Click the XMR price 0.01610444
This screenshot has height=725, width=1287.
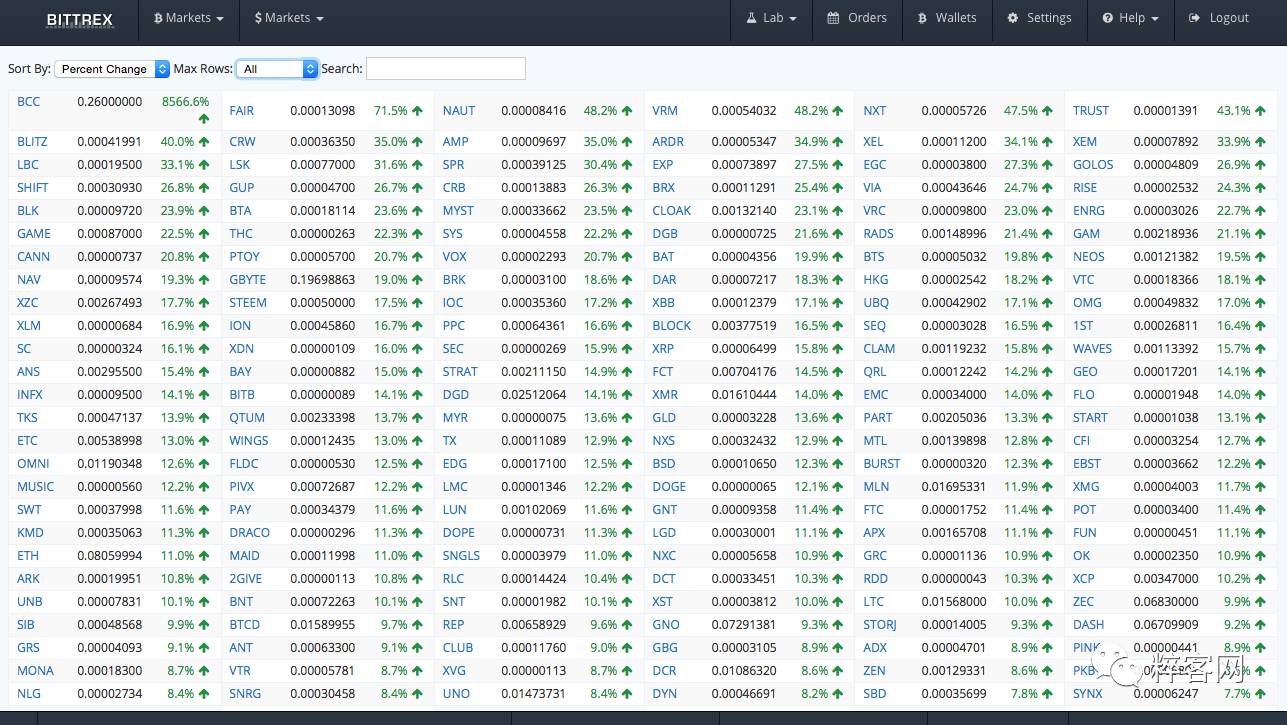pos(744,395)
